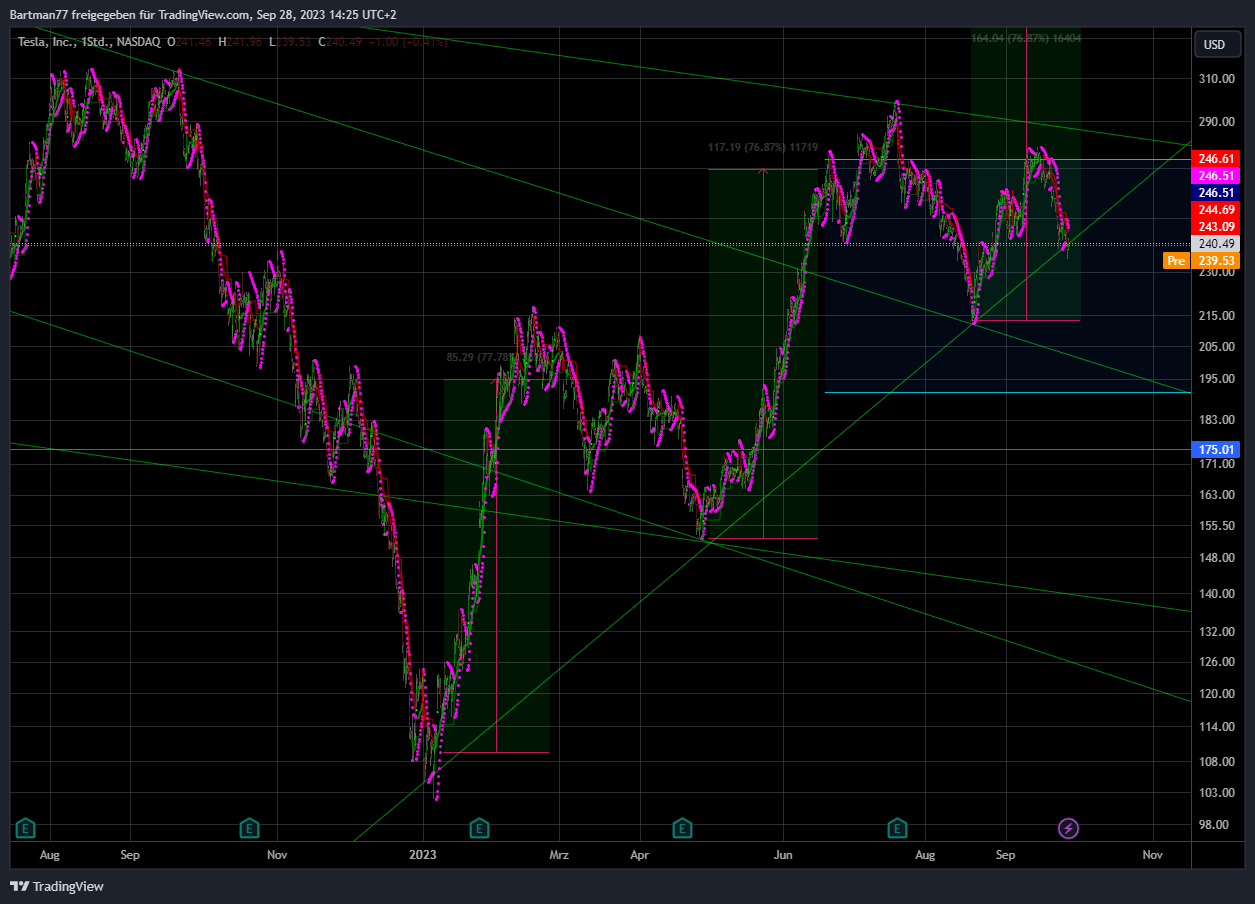Click the Tesla, Inc. symbol title
This screenshot has height=904, width=1255.
pos(46,42)
